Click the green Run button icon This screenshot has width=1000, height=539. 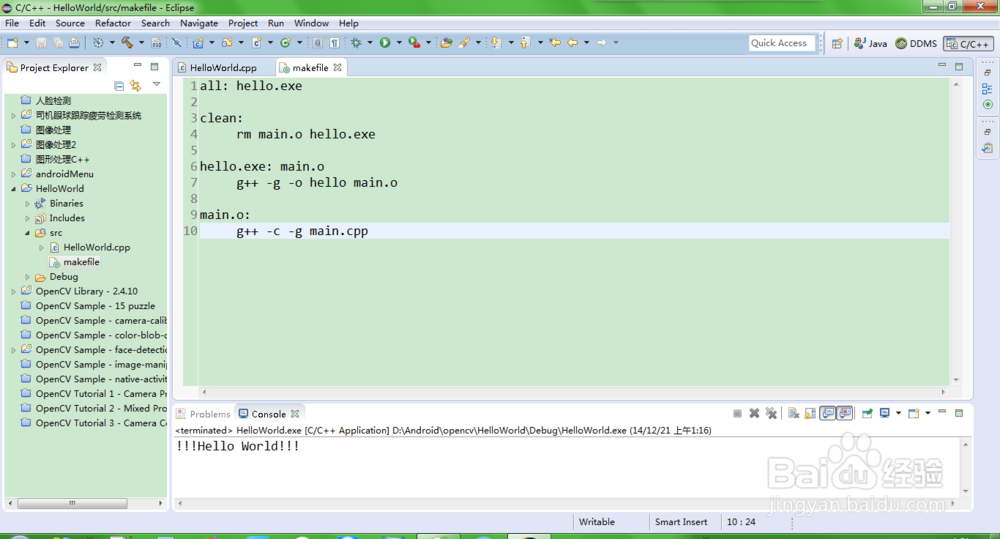pos(385,43)
